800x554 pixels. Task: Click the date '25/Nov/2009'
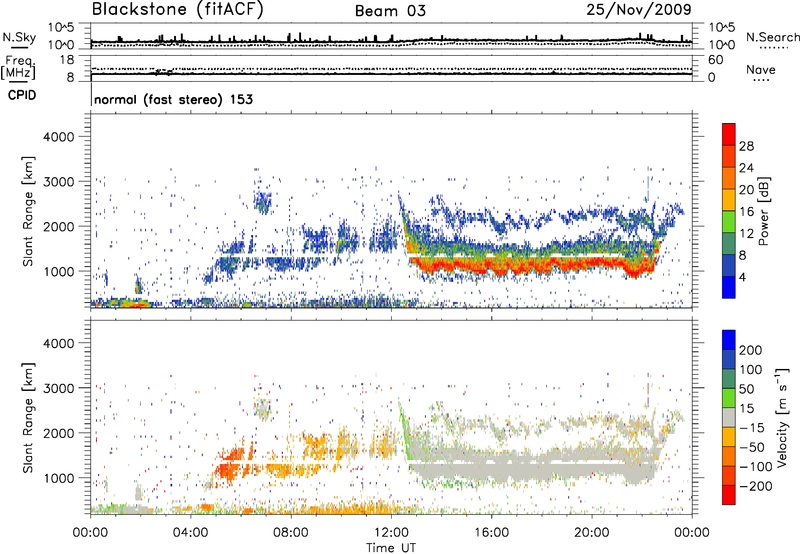coord(639,9)
